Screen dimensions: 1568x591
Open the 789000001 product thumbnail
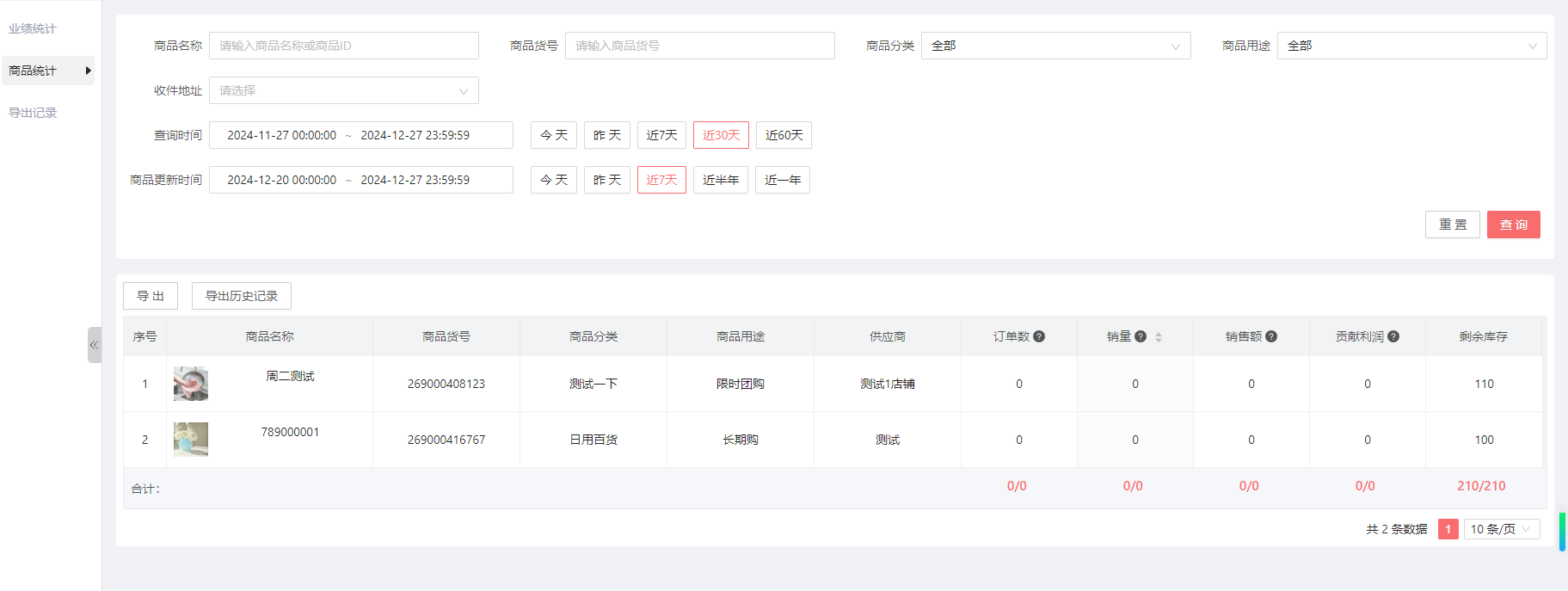tap(191, 440)
